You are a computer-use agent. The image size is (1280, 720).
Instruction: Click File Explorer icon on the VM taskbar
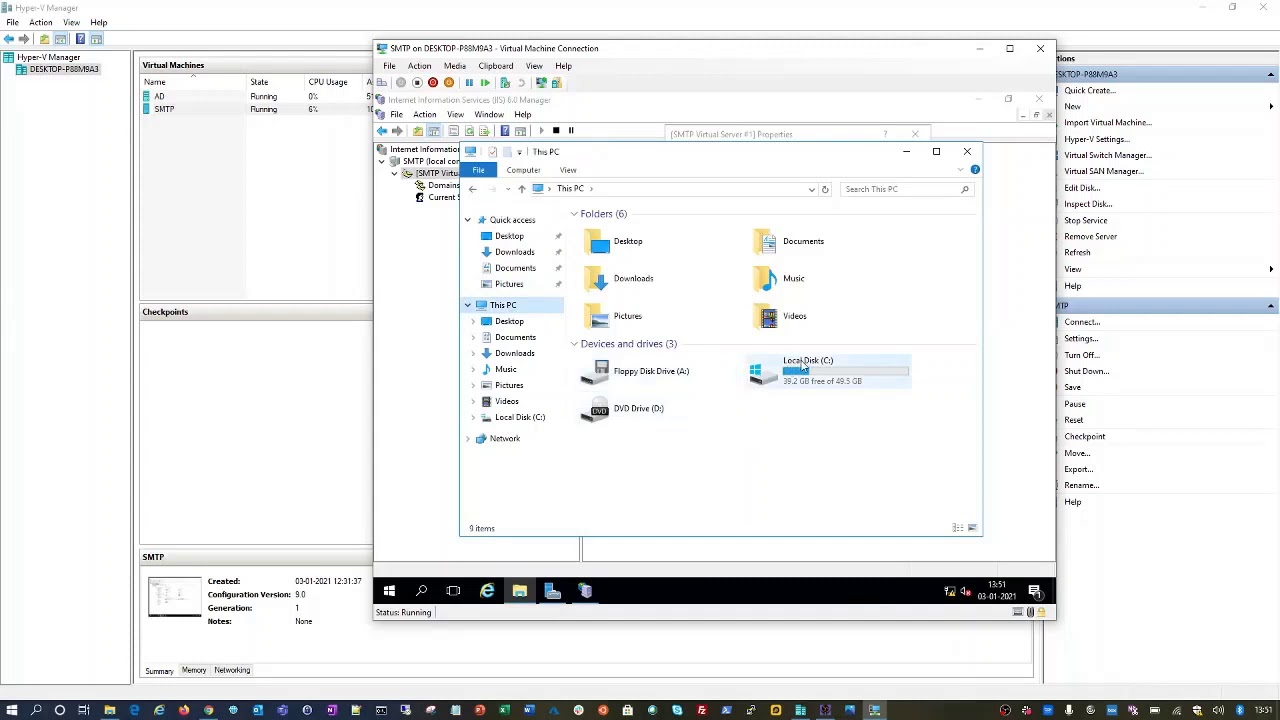coord(519,591)
